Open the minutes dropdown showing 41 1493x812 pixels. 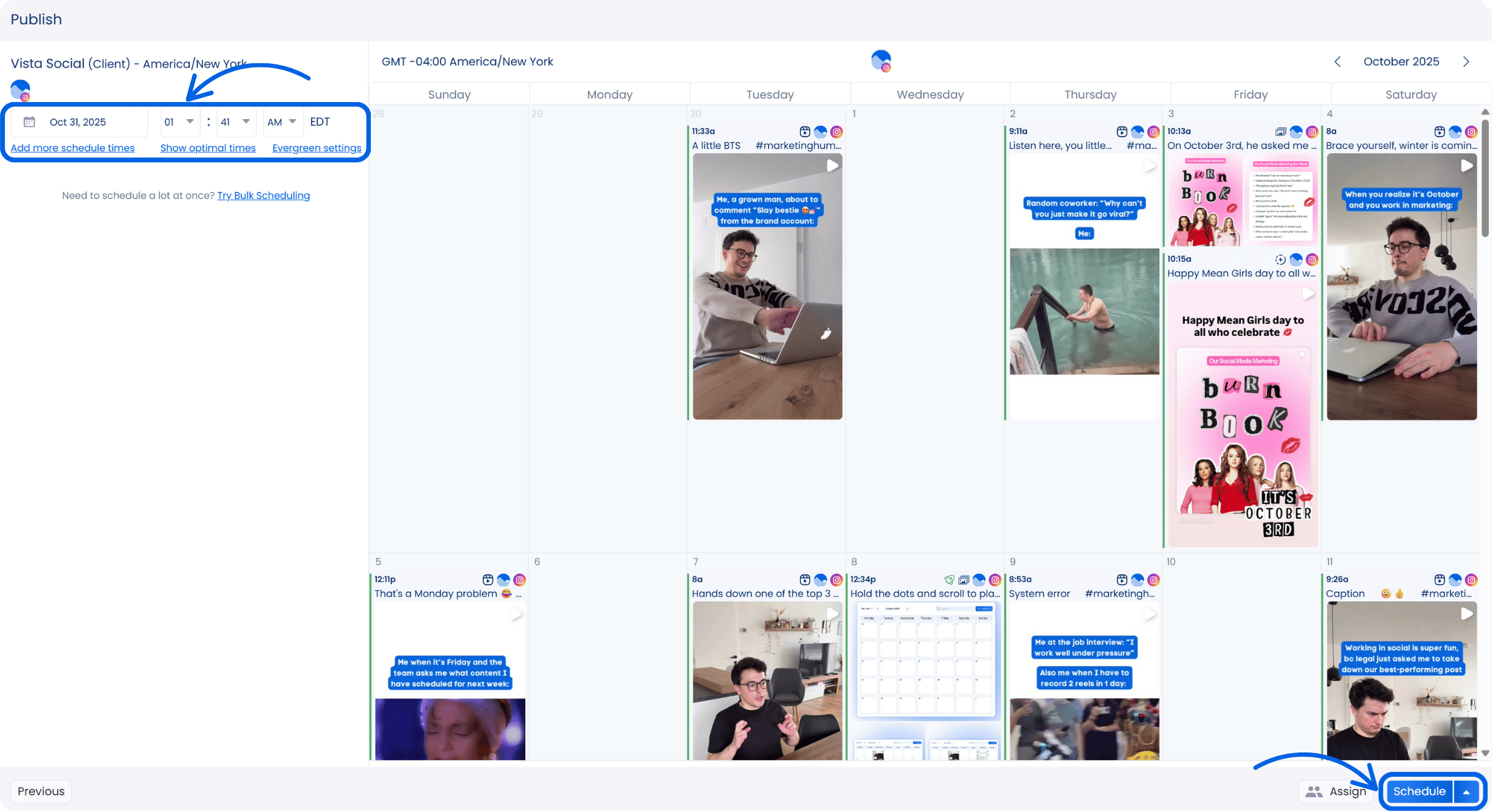[x=235, y=122]
